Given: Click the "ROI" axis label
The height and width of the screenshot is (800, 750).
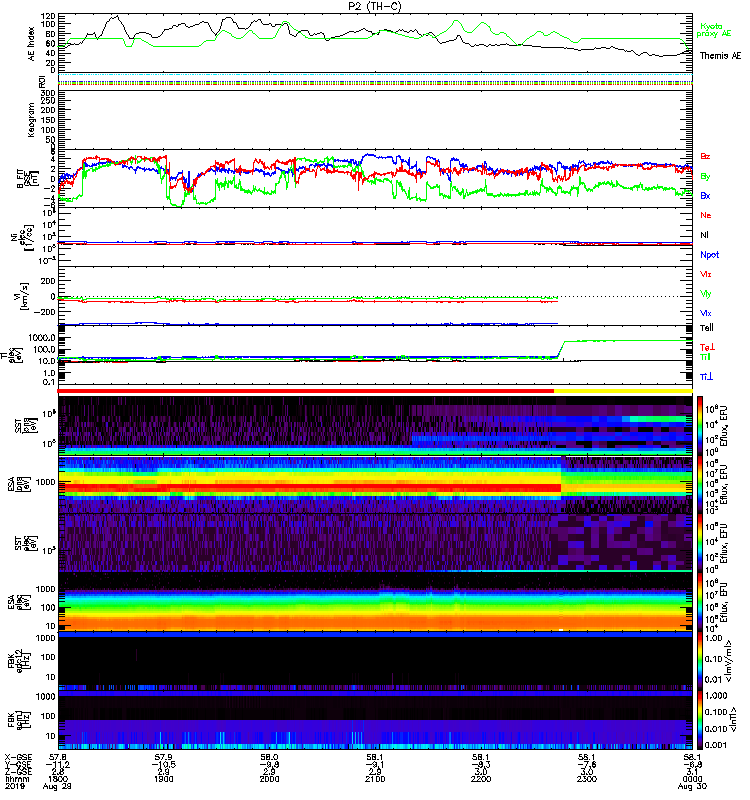Looking at the screenshot, I should pyautogui.click(x=43, y=80).
